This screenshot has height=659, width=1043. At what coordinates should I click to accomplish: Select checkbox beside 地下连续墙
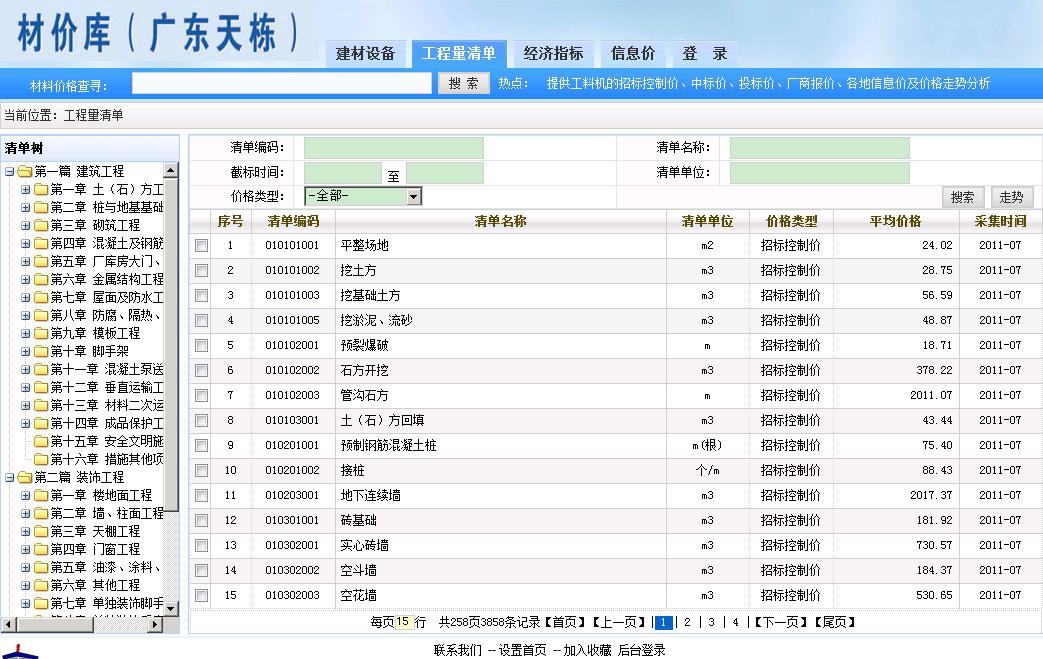tap(202, 495)
